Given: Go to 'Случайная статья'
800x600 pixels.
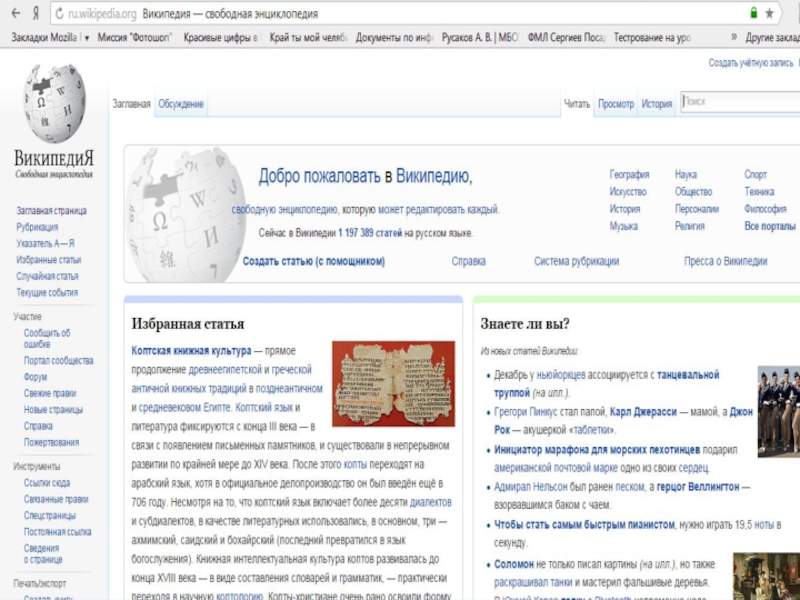Looking at the screenshot, I should (47, 276).
